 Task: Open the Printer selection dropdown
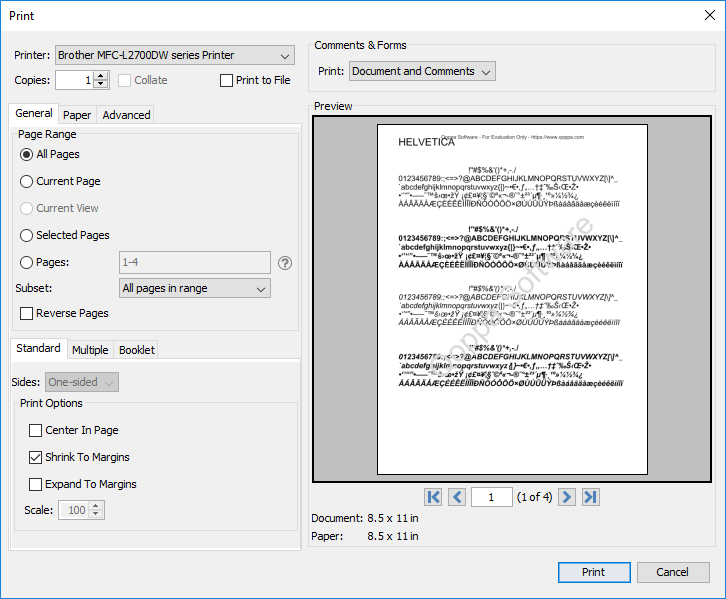coord(175,55)
